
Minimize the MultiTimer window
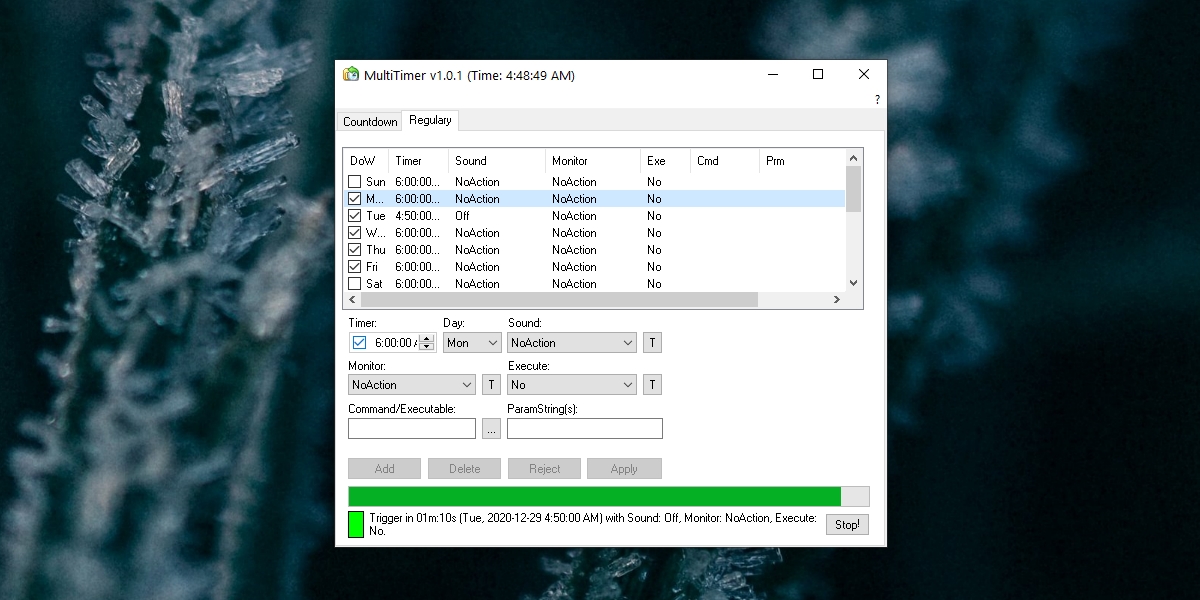point(772,75)
